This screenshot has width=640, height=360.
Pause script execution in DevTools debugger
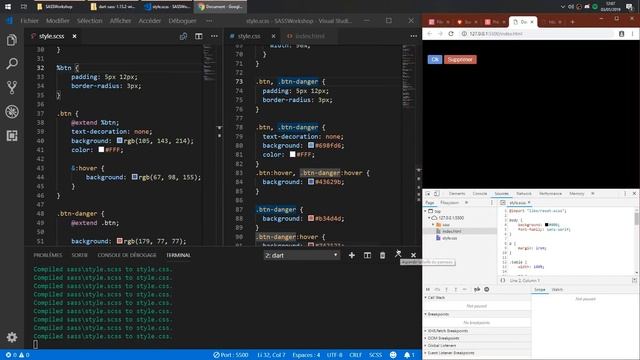428,289
